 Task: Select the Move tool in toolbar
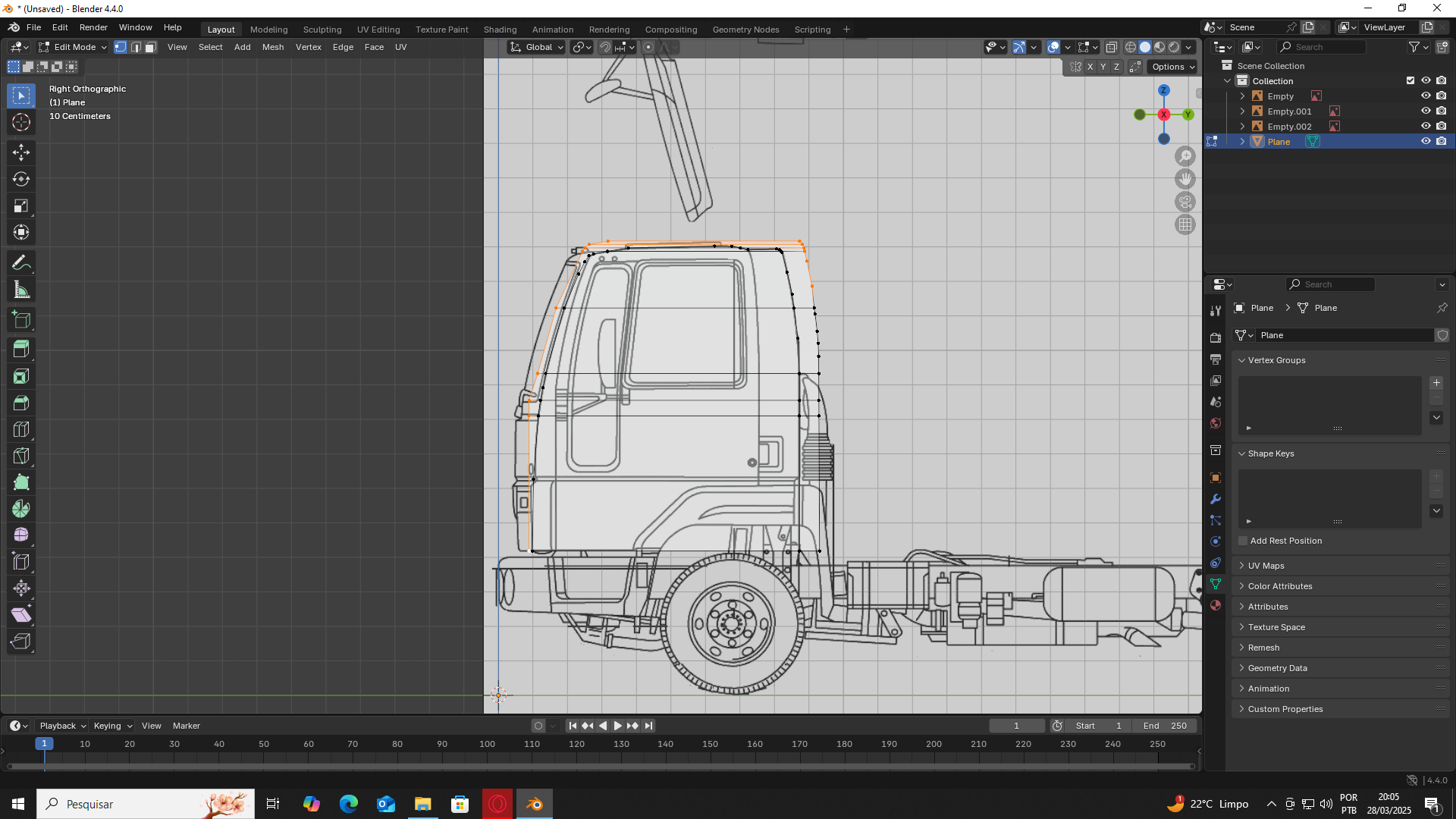click(x=21, y=152)
